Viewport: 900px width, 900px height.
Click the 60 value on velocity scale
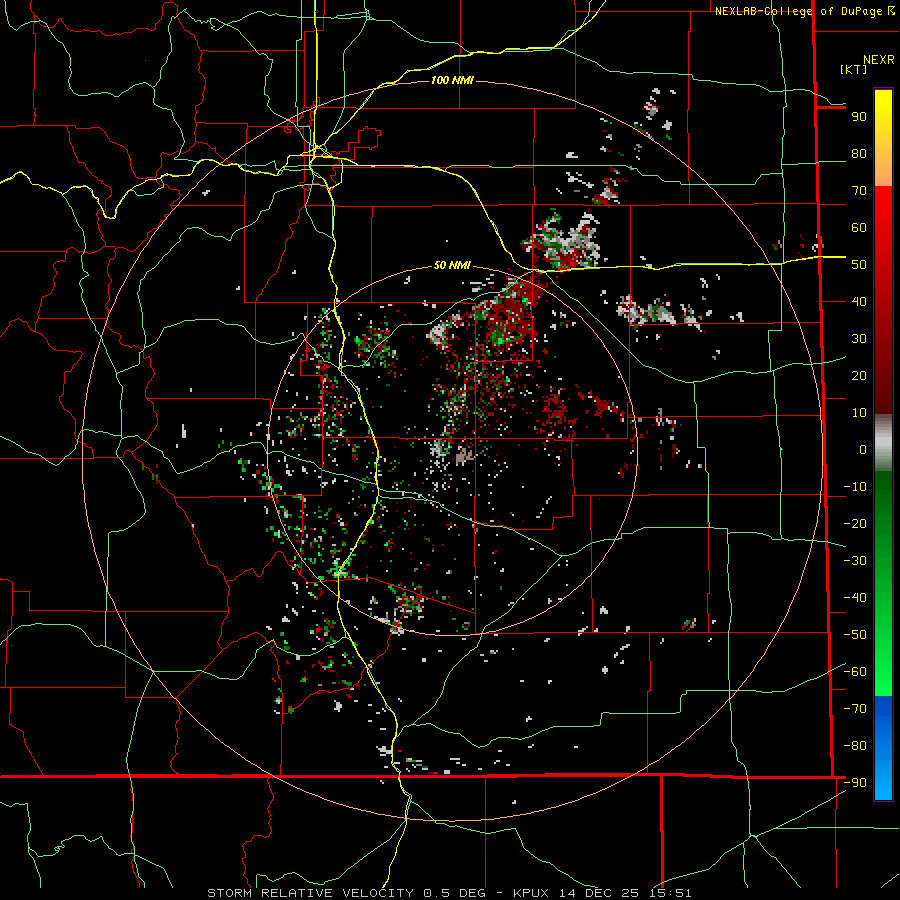[x=859, y=227]
